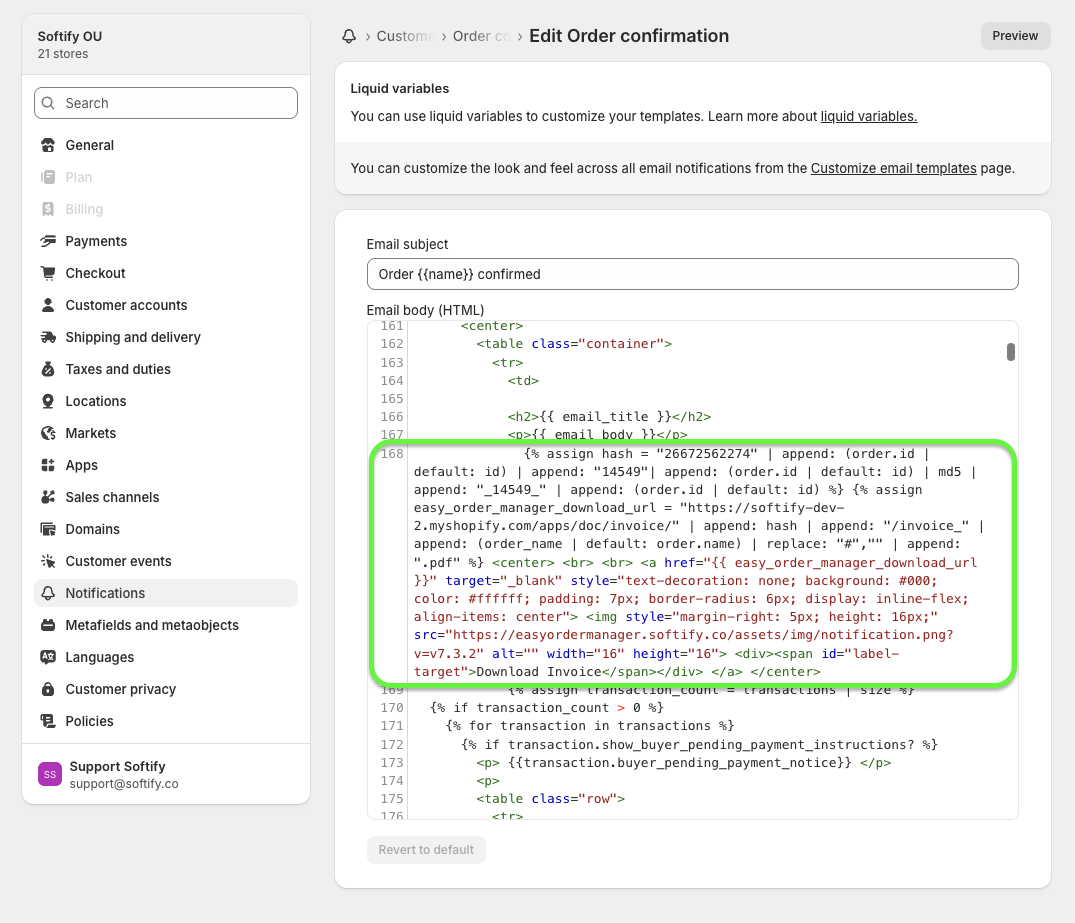
Task: Click the Taxes and duties icon
Action: coord(48,369)
